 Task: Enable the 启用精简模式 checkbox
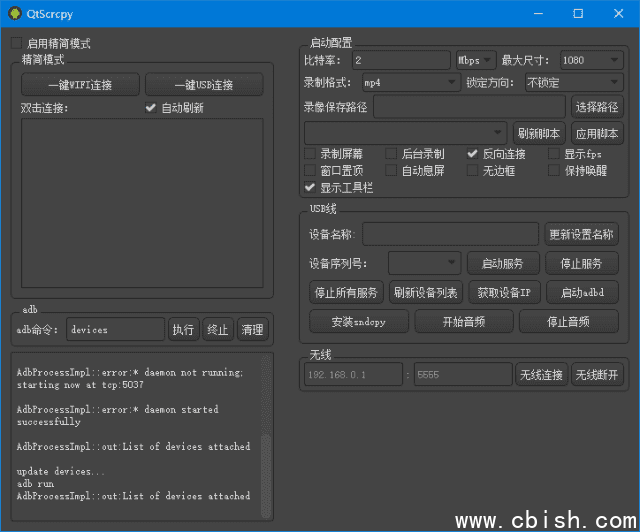[16, 44]
